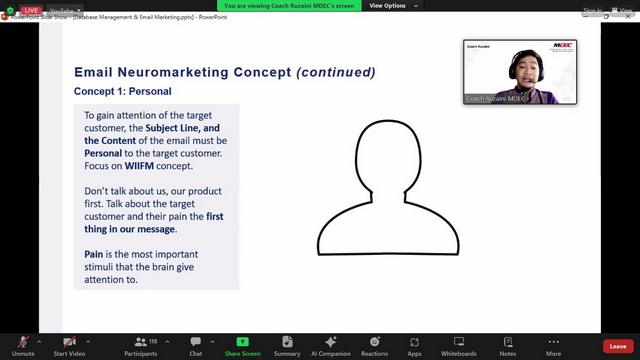Open the Notes tool

(508, 347)
